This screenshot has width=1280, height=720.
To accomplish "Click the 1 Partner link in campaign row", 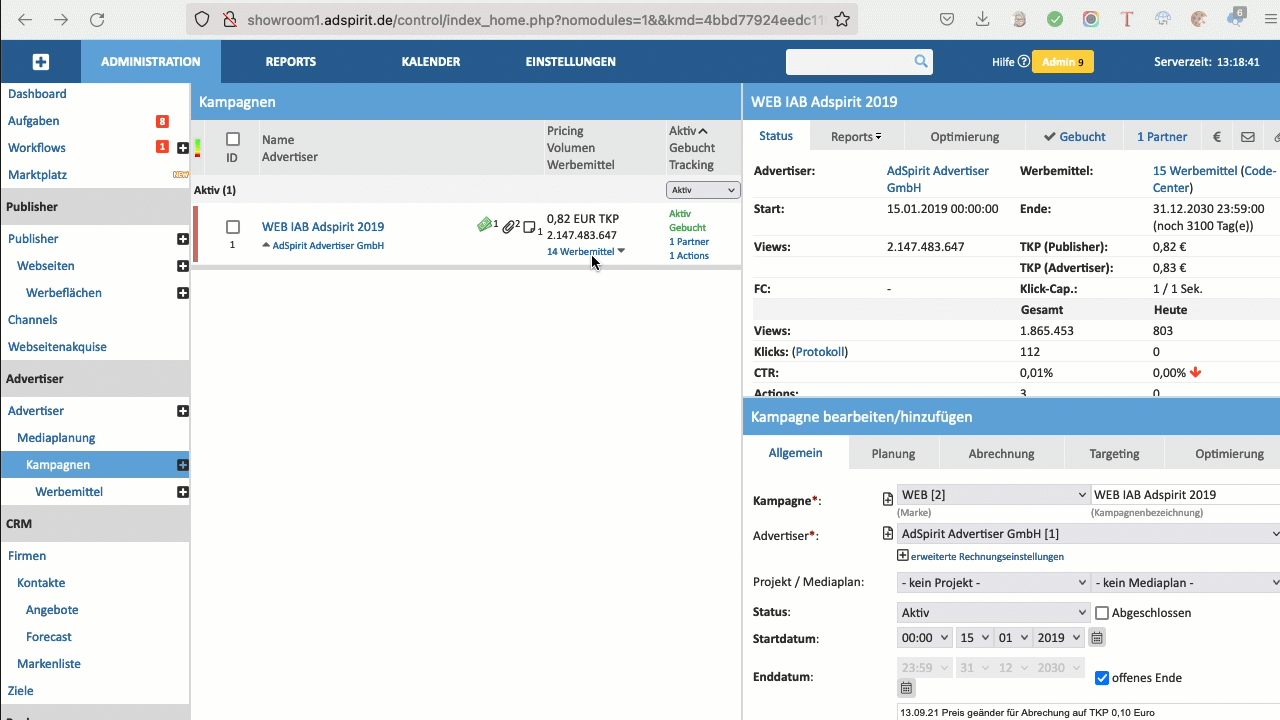I will [689, 242].
